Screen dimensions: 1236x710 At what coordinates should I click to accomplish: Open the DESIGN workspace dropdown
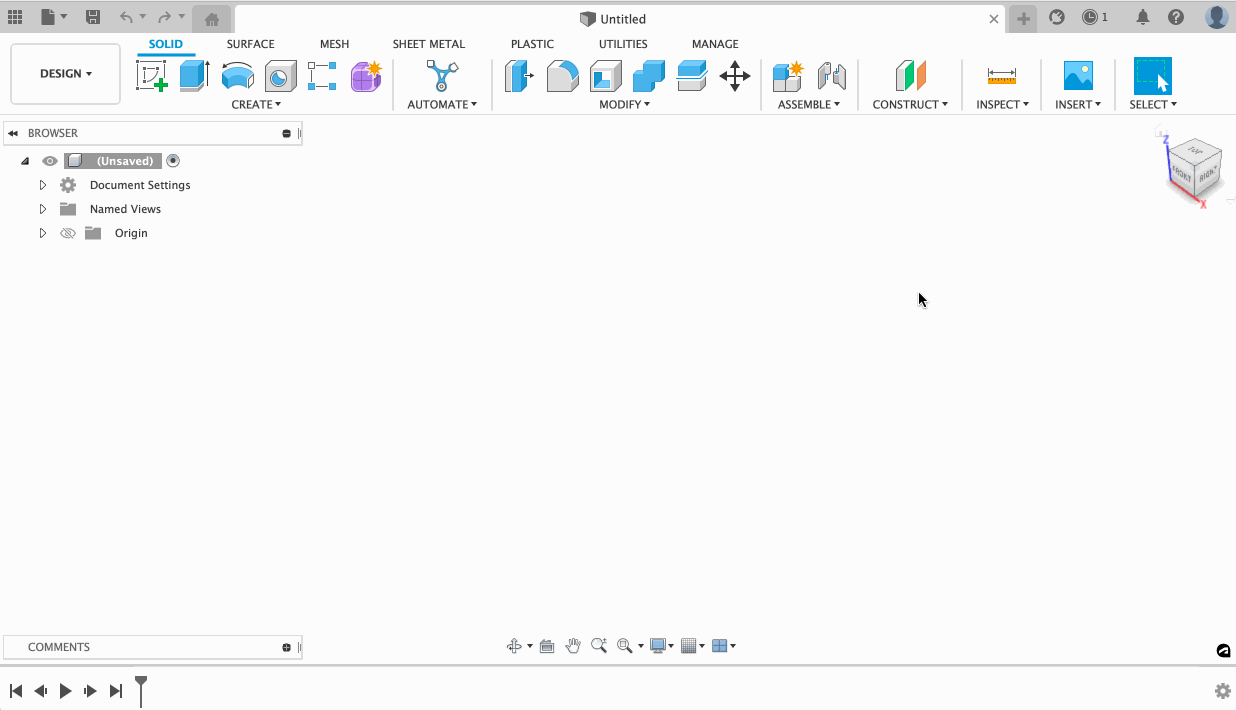pyautogui.click(x=66, y=74)
